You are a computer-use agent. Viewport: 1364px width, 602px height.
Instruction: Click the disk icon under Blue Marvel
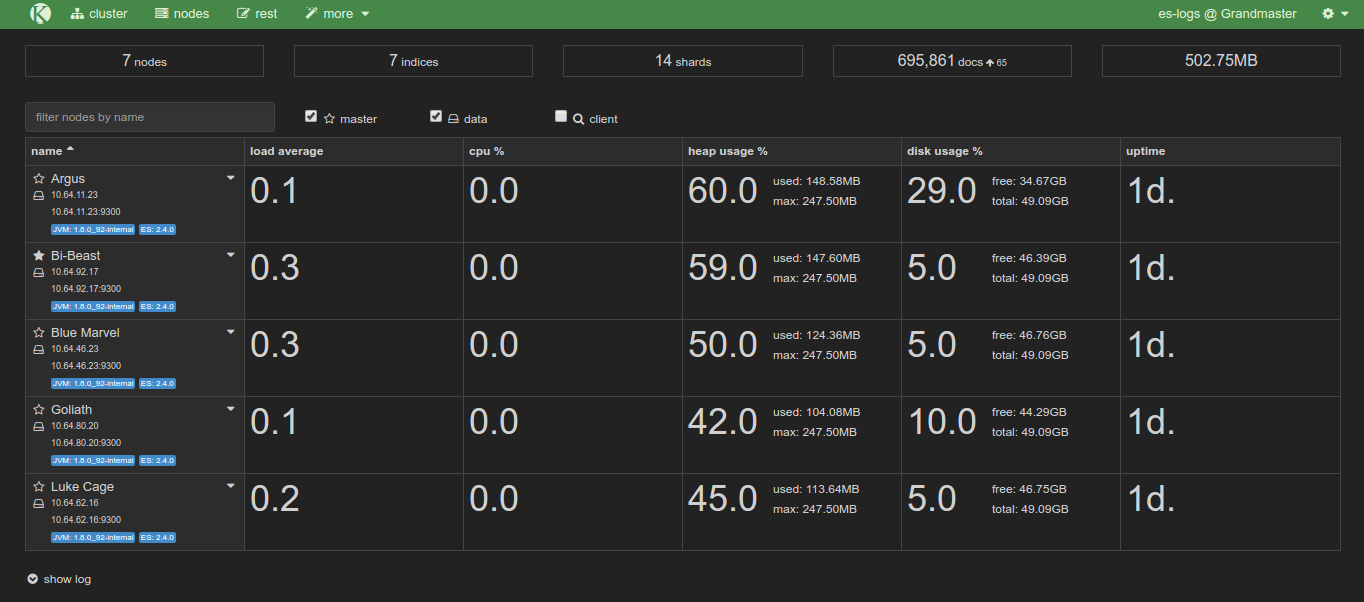(x=39, y=349)
